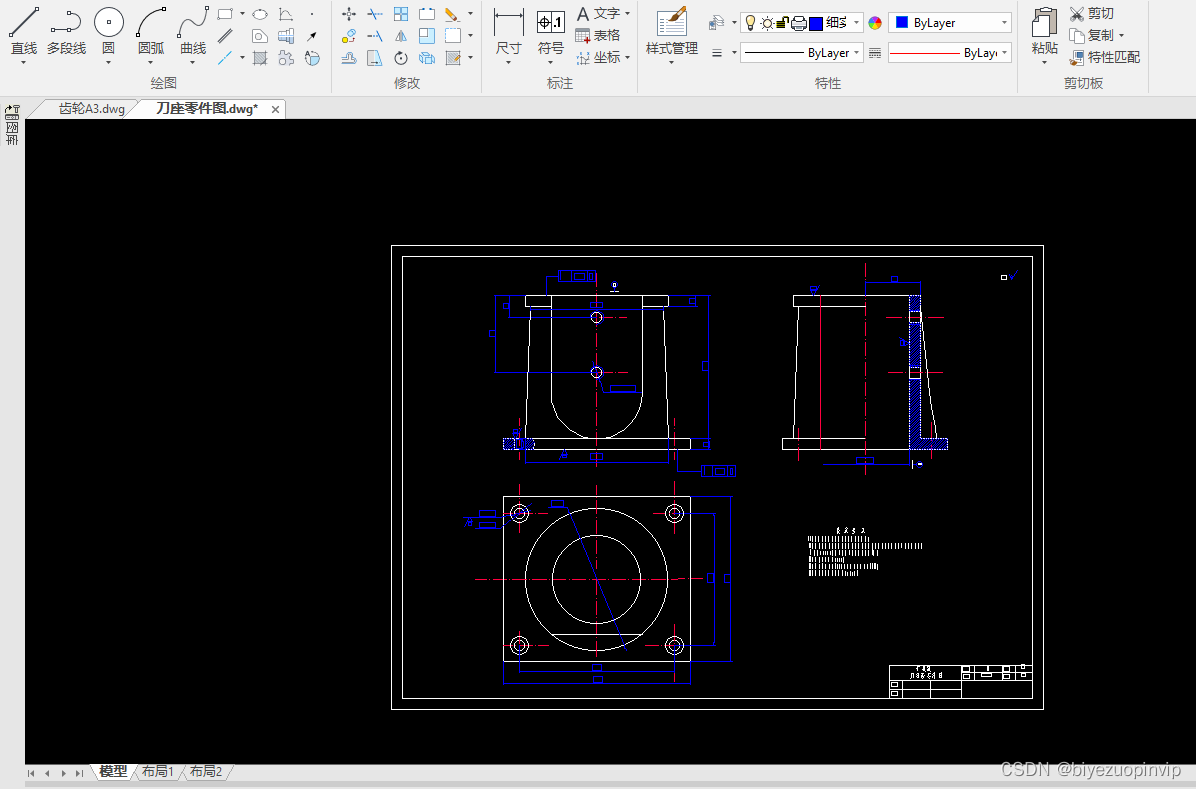Select the Arc (圆弧) tool
The width and height of the screenshot is (1196, 789).
point(151,31)
